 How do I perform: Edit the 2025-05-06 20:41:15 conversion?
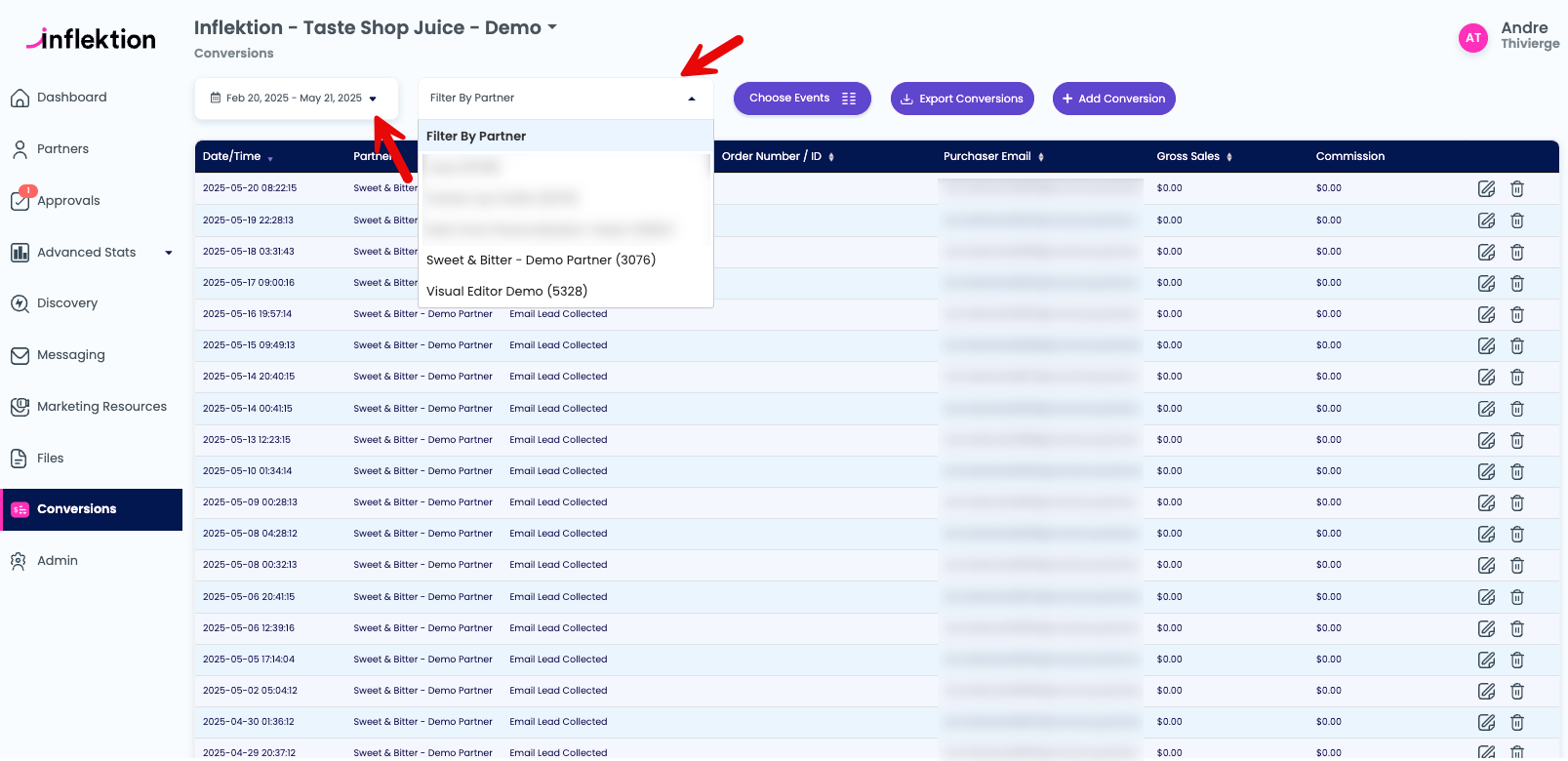(1486, 597)
